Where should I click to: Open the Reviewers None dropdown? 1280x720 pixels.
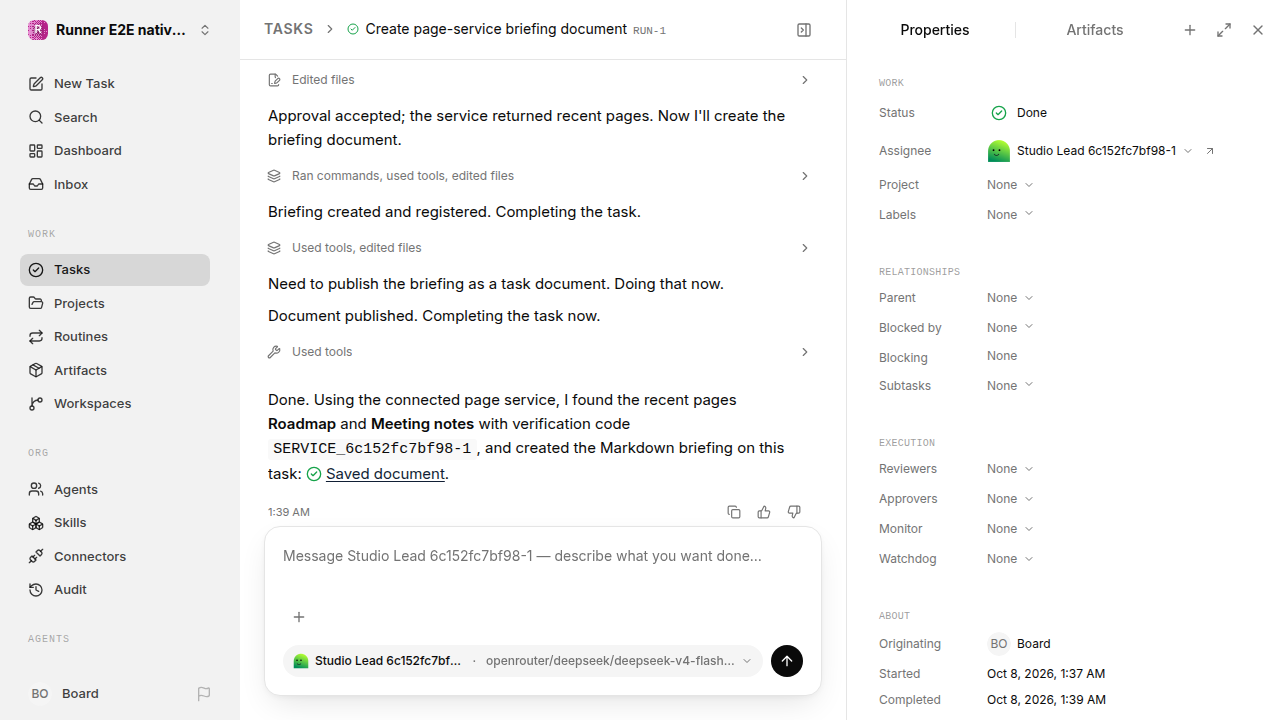[x=1010, y=469]
